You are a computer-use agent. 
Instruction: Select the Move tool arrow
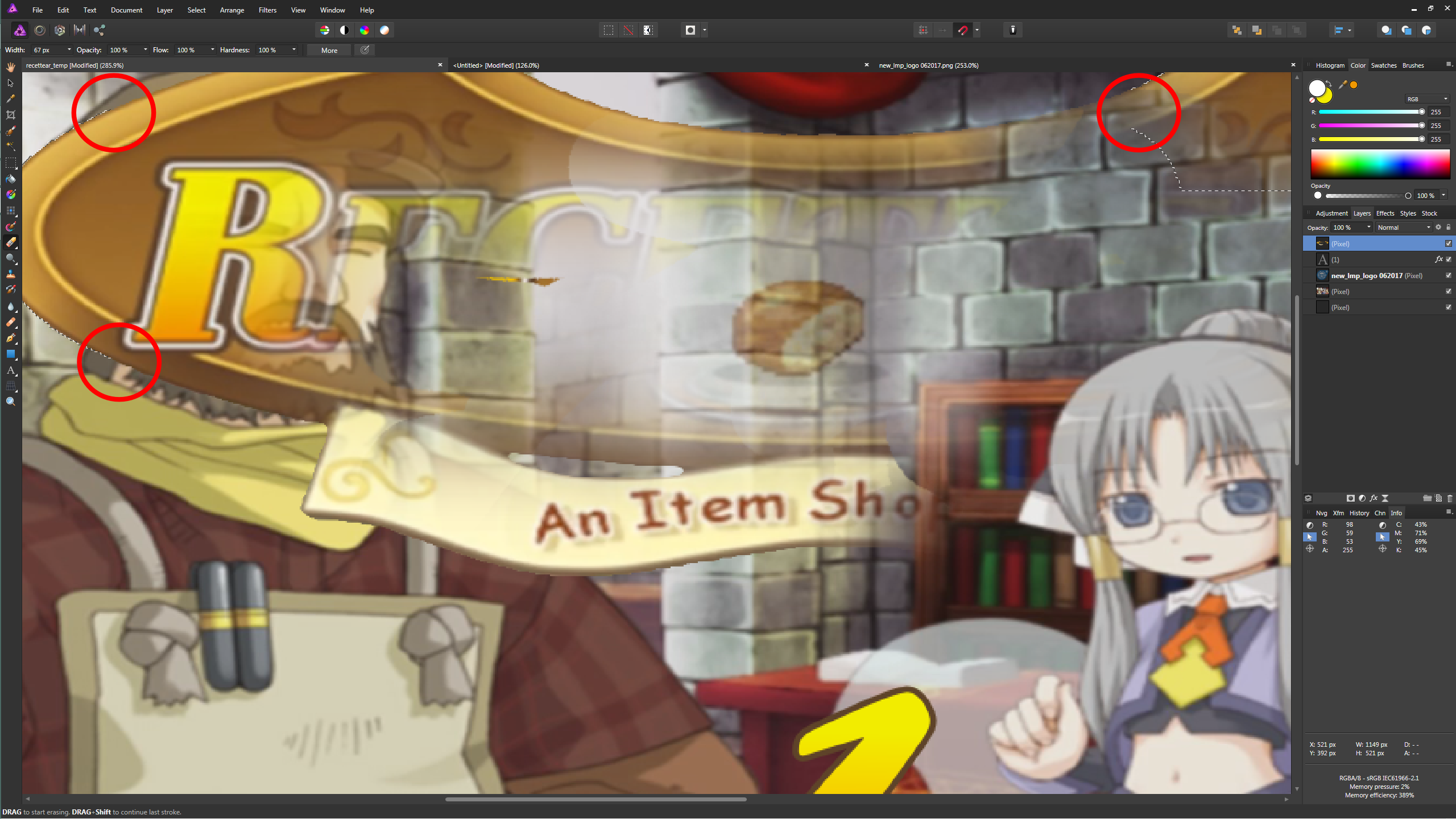[x=11, y=83]
